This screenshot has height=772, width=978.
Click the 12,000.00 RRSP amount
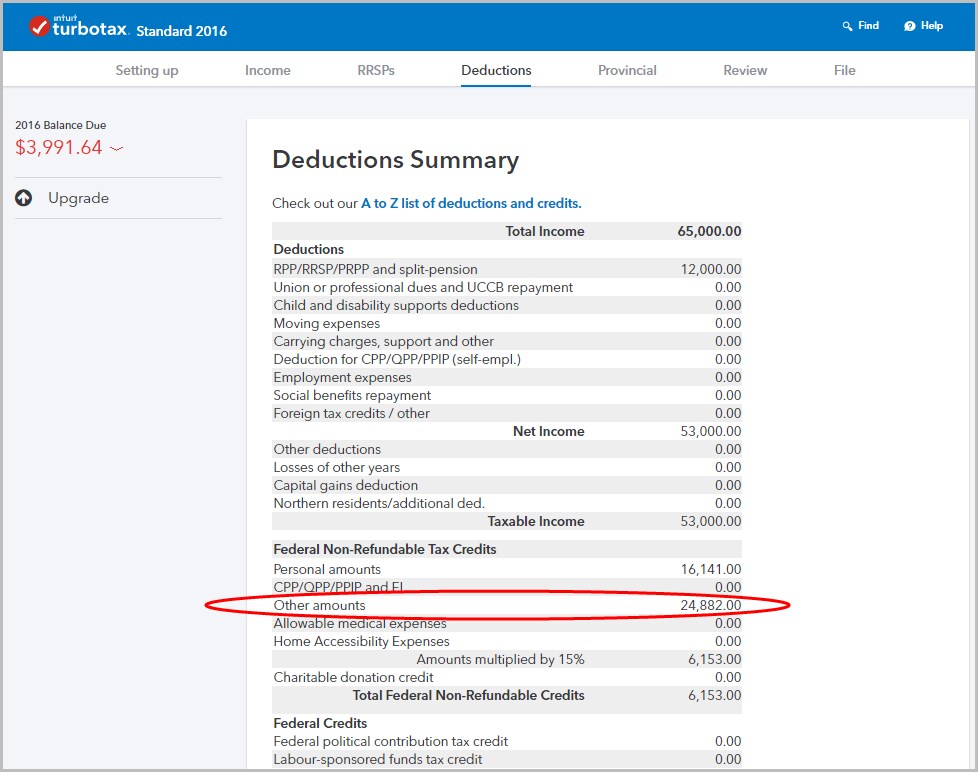click(710, 269)
